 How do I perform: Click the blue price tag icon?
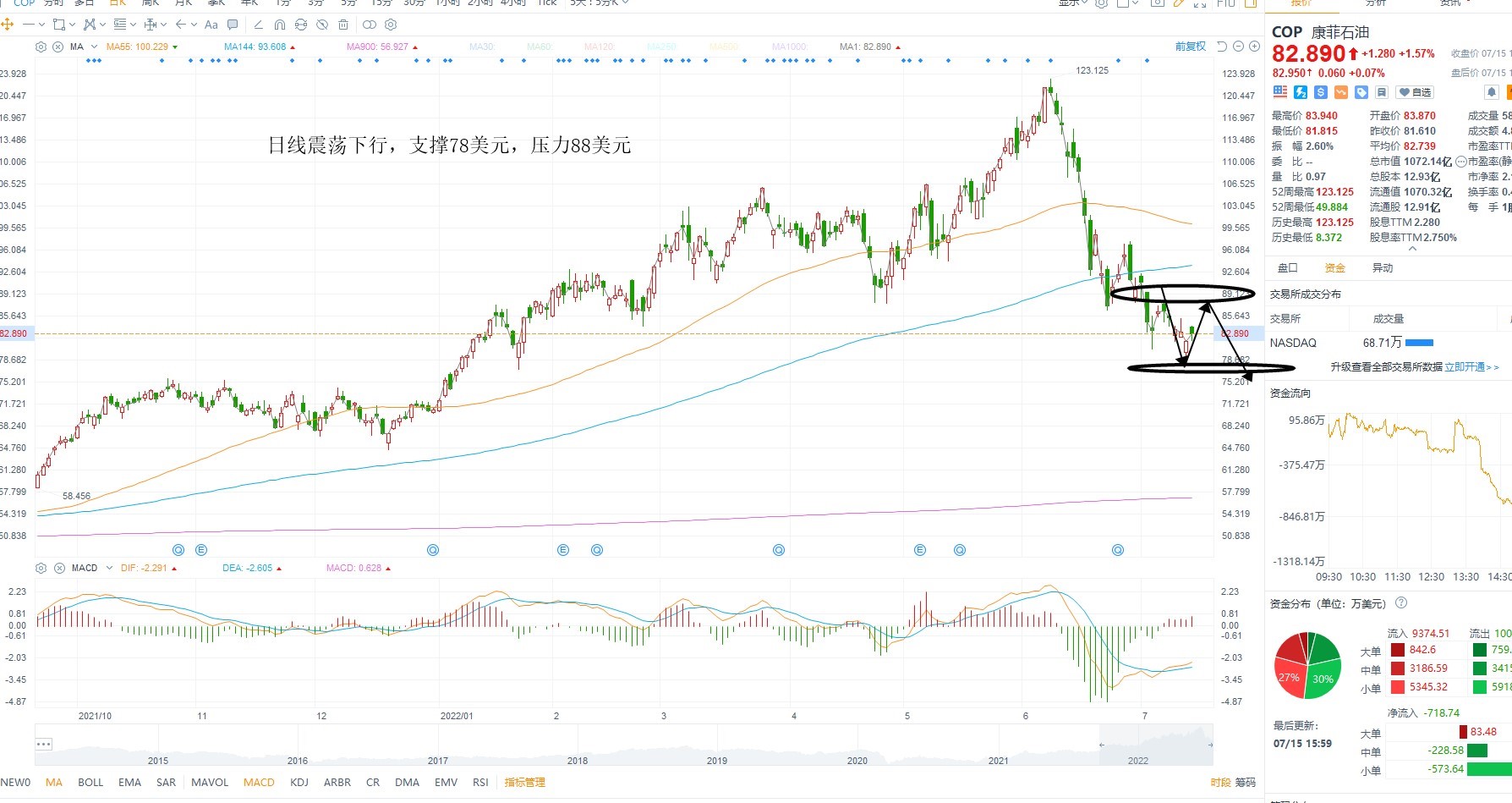pos(1361,92)
